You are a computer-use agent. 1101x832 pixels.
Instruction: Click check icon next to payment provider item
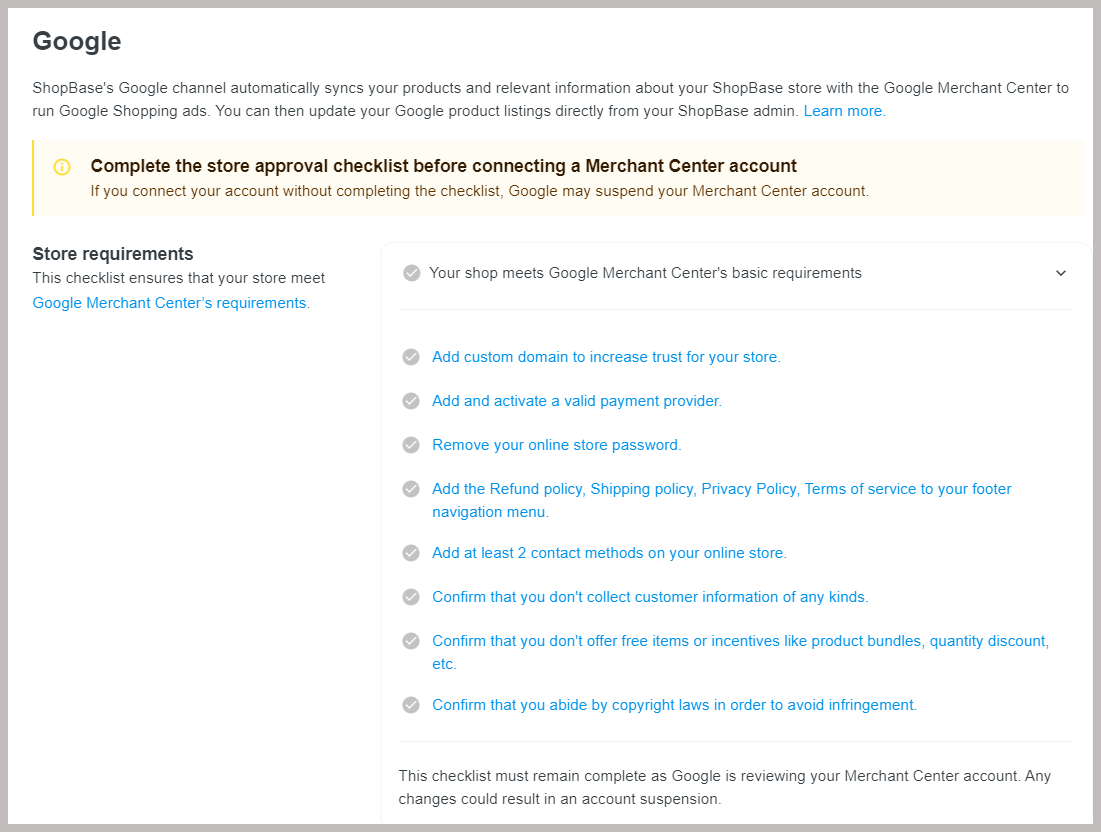(411, 401)
